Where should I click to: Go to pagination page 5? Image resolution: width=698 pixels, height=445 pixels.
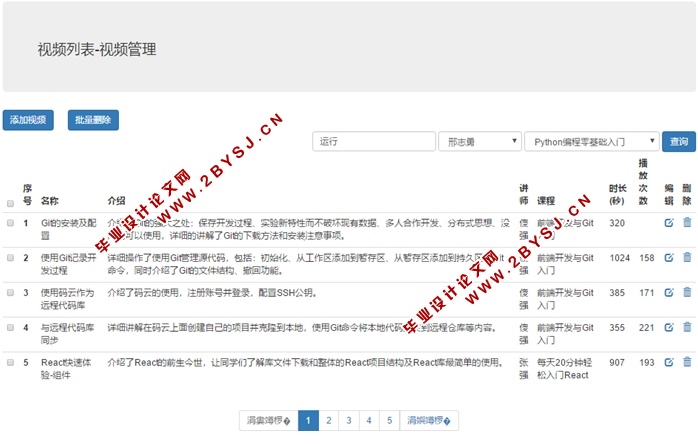[390, 420]
